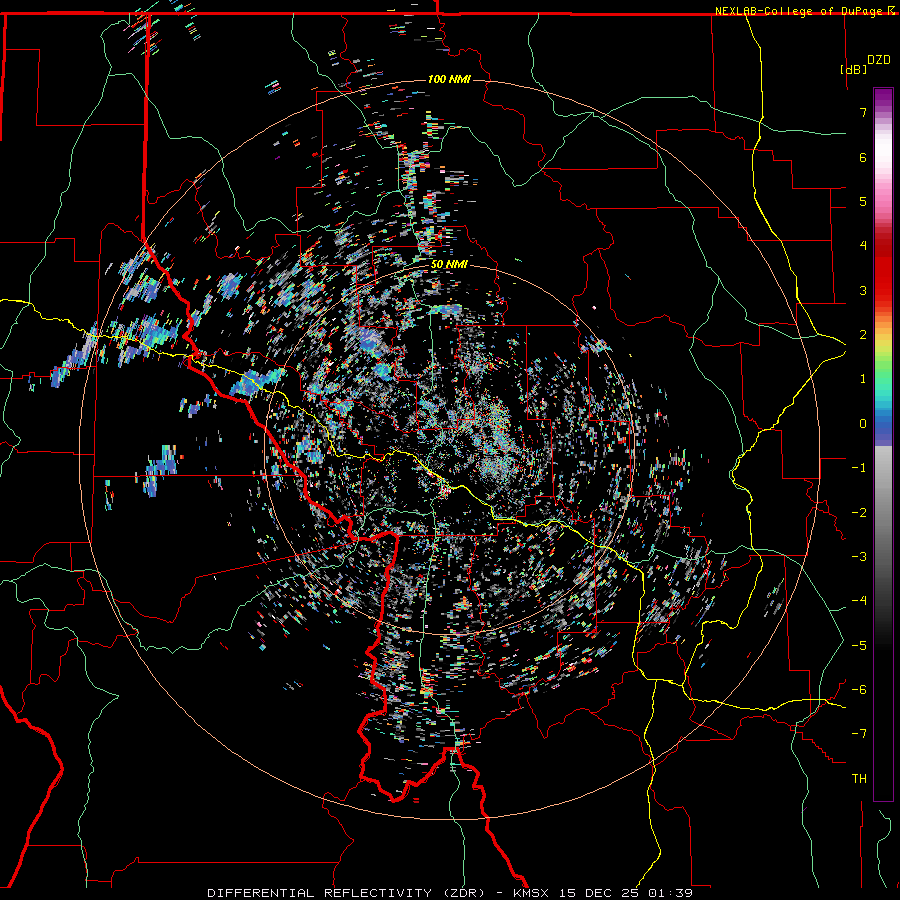
Task: Click the TH label on color scale
Action: [859, 778]
